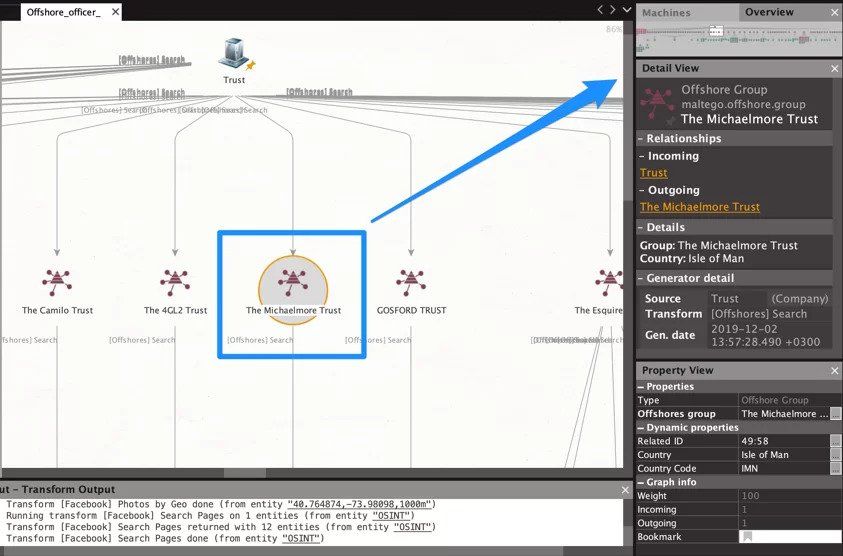Close the Property View panel
The height and width of the screenshot is (556, 843).
[x=834, y=370]
